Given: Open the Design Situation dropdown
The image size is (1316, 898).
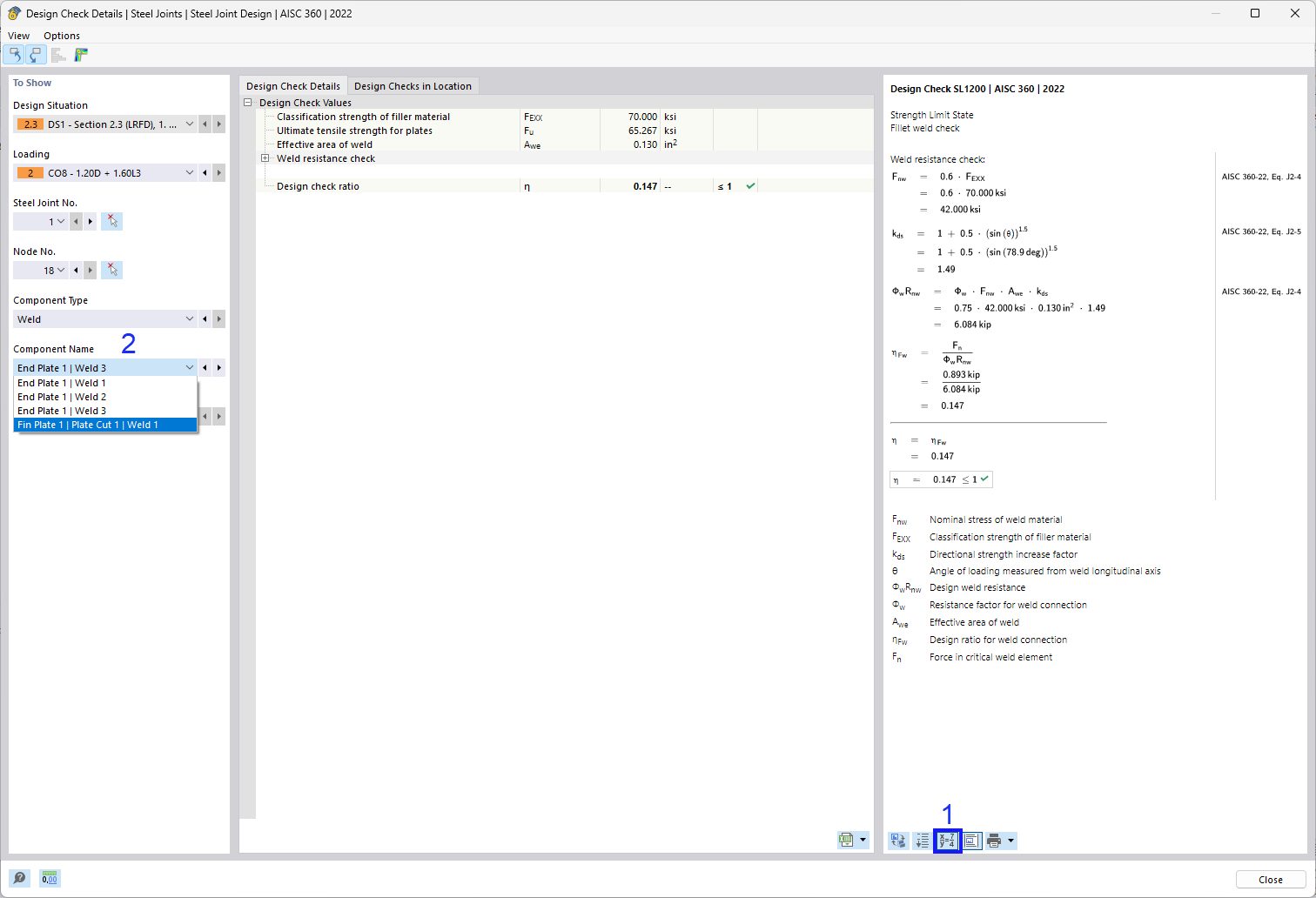Looking at the screenshot, I should point(105,124).
